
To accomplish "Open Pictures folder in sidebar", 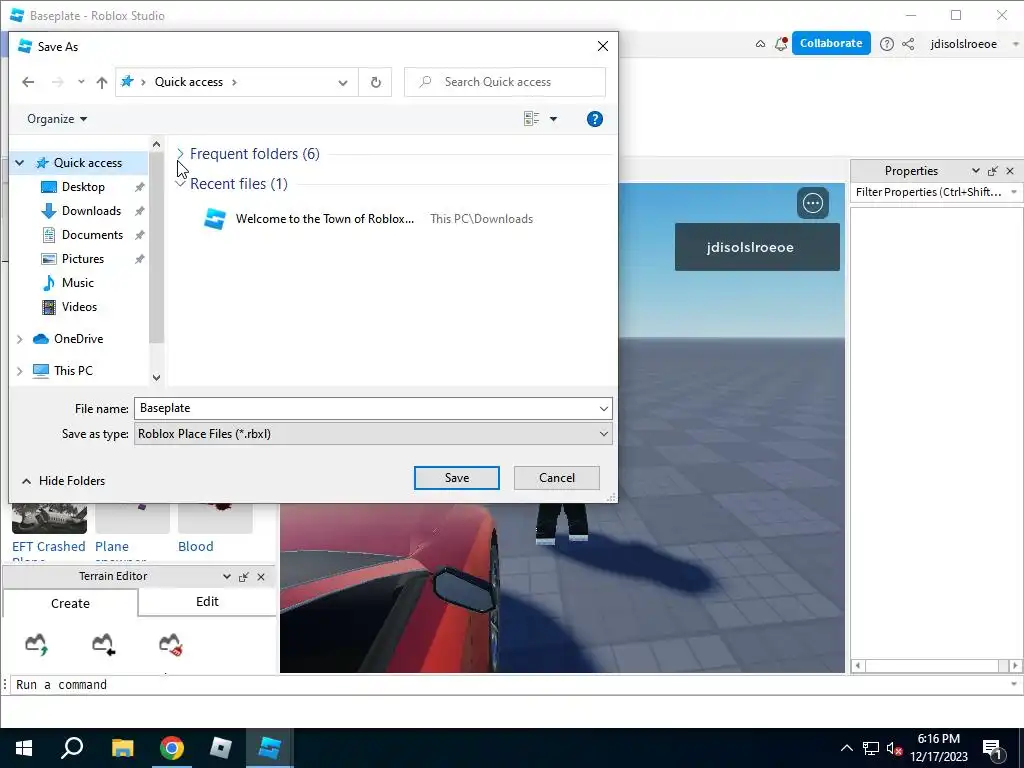I will point(83,259).
